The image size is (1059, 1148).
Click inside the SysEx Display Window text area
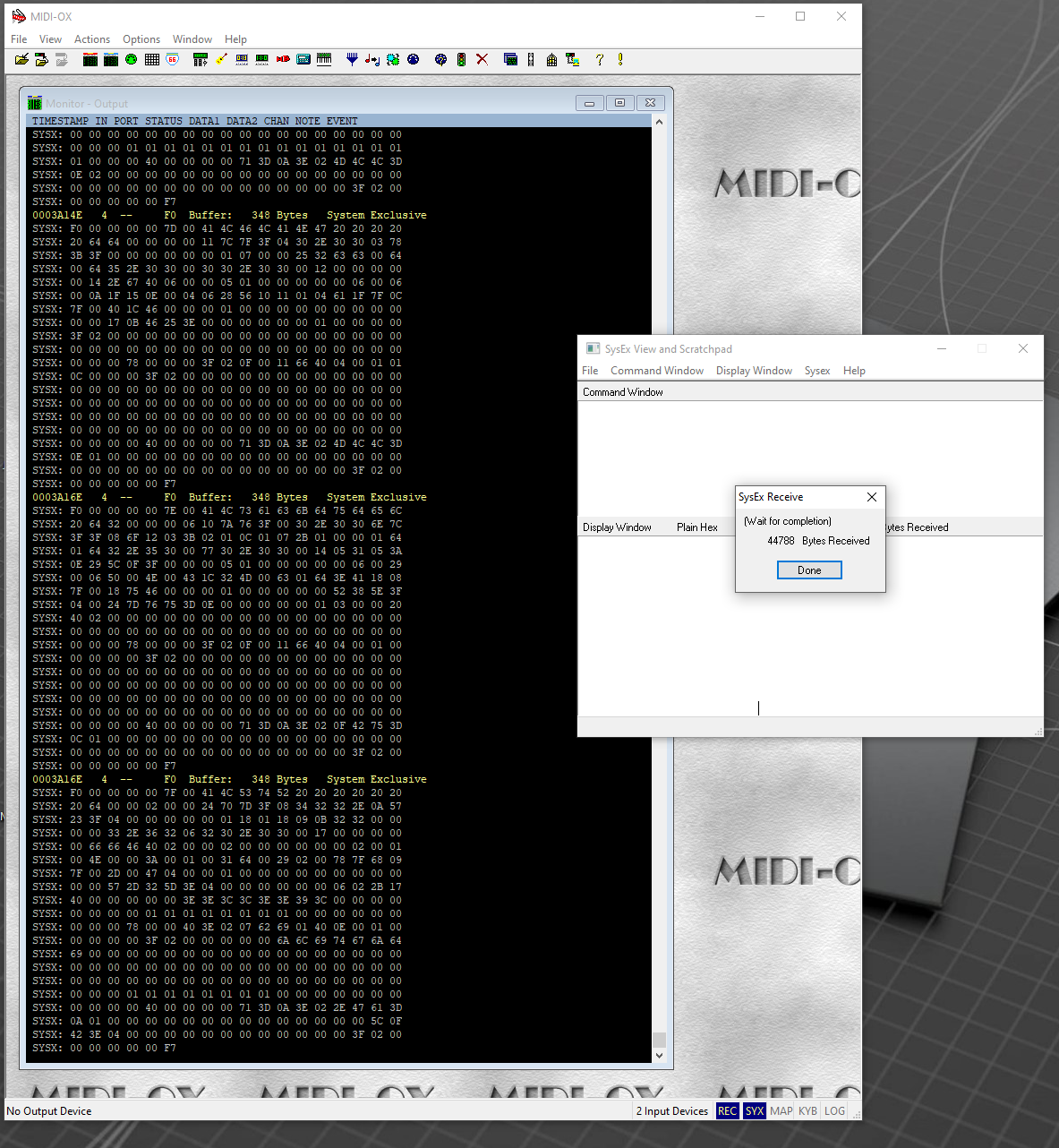[x=810, y=626]
